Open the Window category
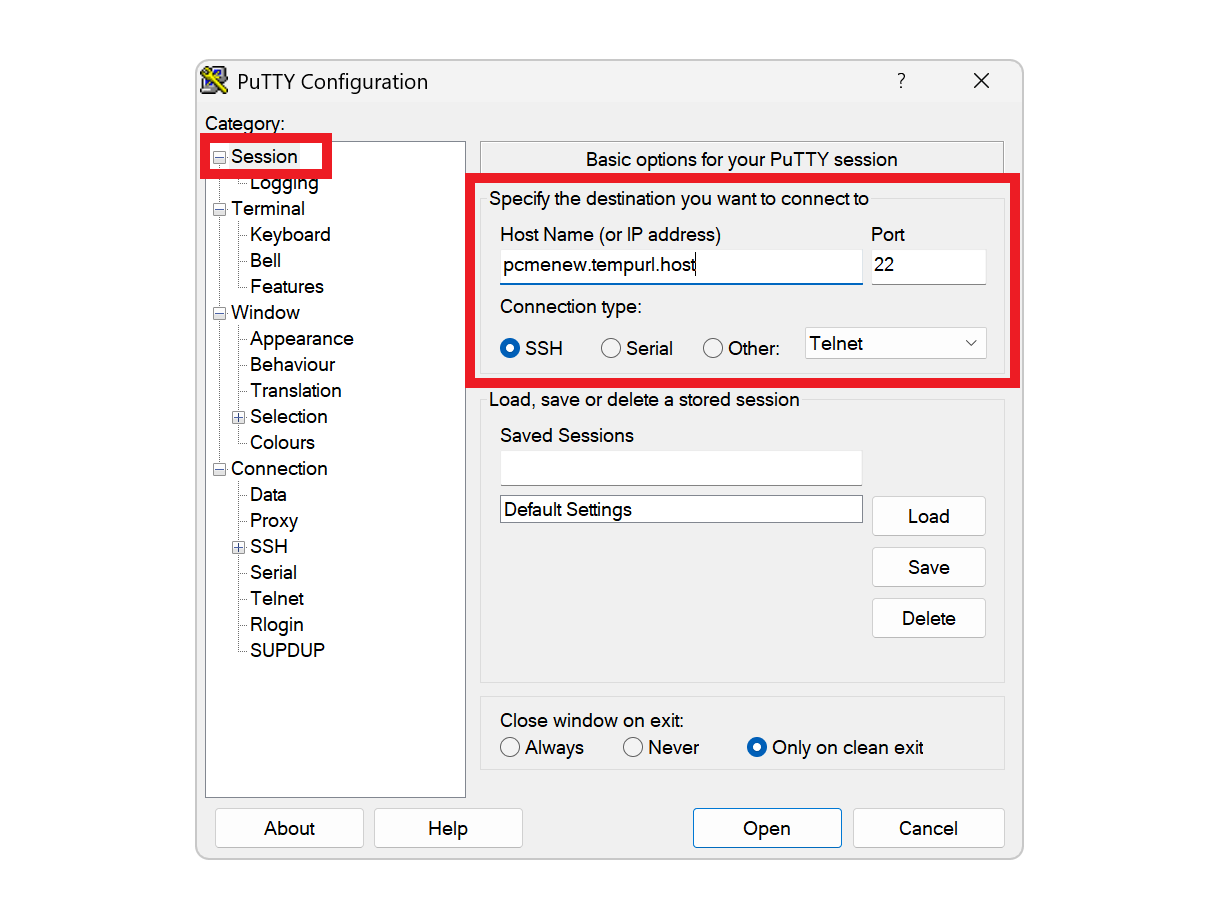Viewport: 1220px width, 918px height. [265, 312]
